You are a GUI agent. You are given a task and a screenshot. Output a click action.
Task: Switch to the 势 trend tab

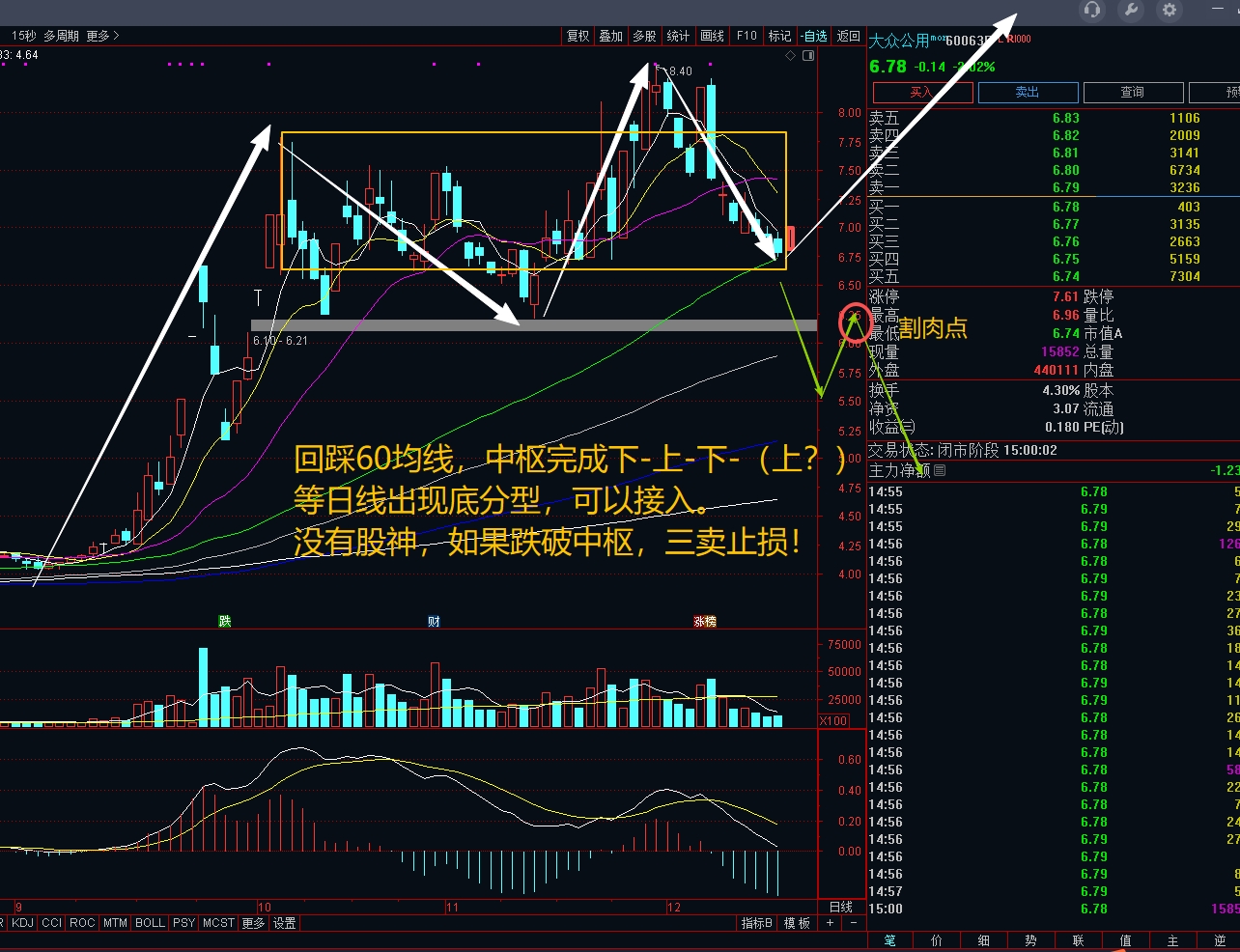1031,940
